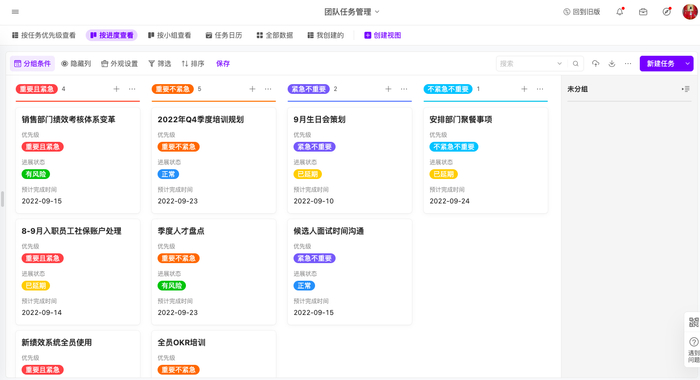
Task: Open the 我创建的 view
Action: tap(325, 35)
